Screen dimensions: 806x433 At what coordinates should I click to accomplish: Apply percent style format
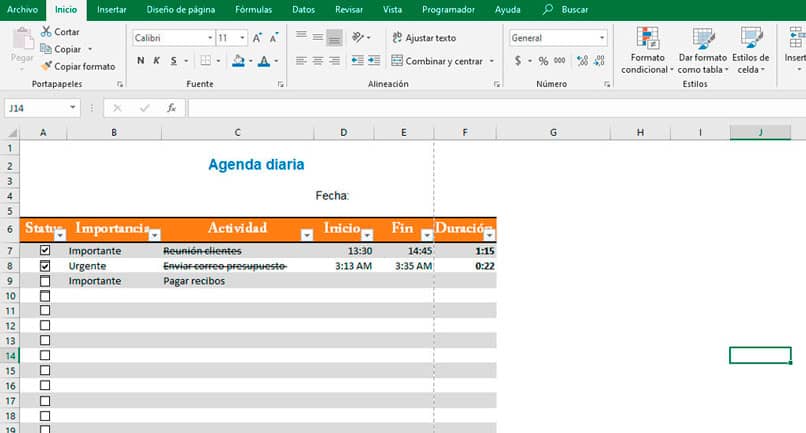pos(543,61)
